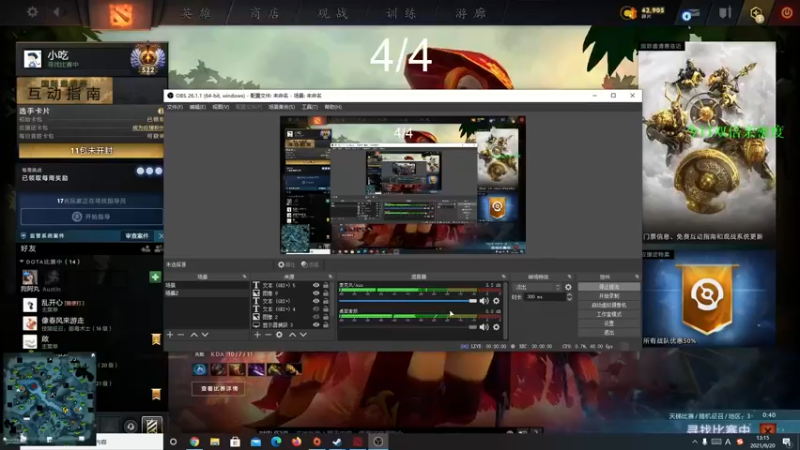The image size is (800, 450).
Task: Open OBS 帮助(H) menu
Action: tap(333, 107)
